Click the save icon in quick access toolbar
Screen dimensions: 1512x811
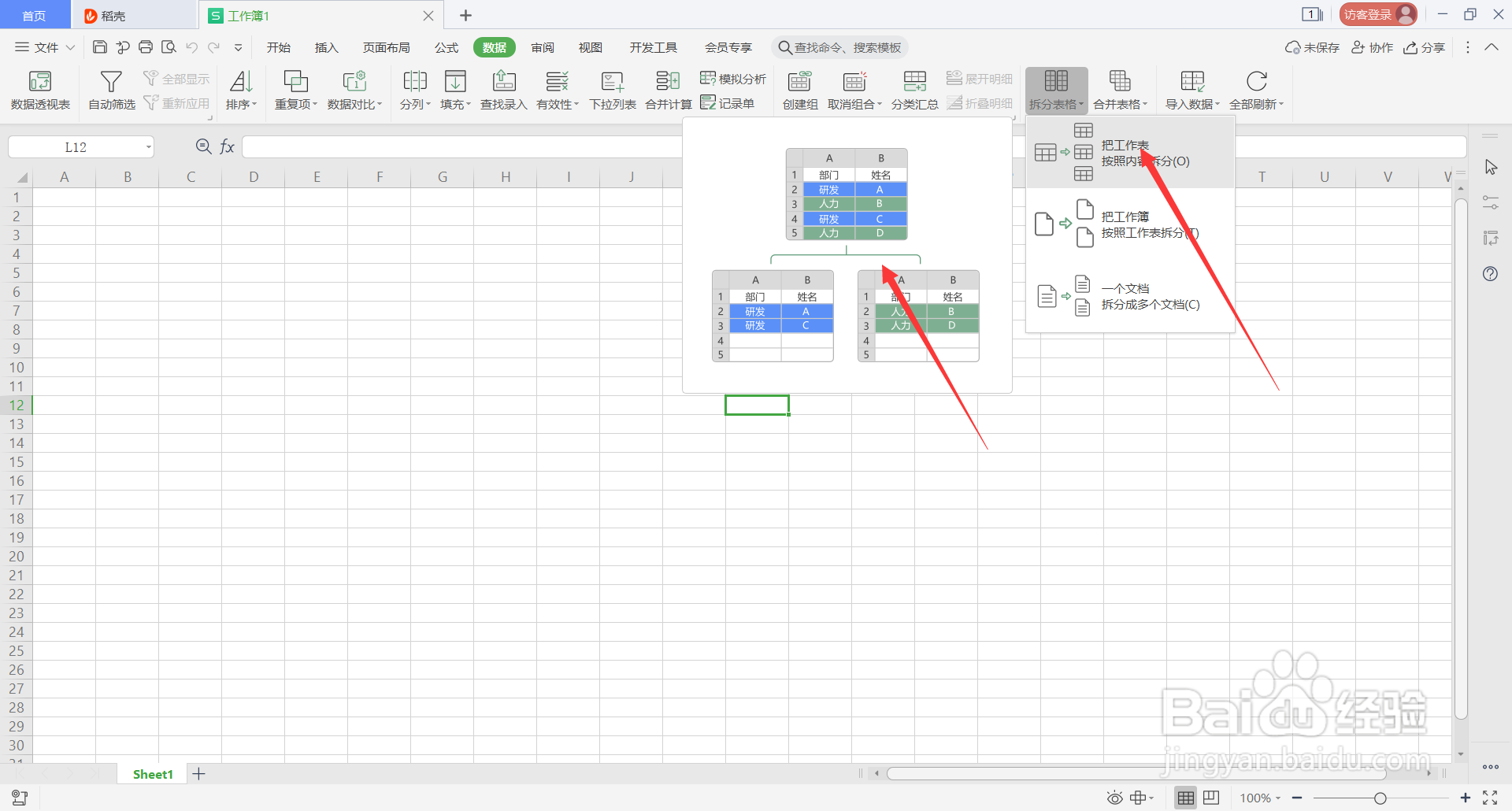[100, 47]
